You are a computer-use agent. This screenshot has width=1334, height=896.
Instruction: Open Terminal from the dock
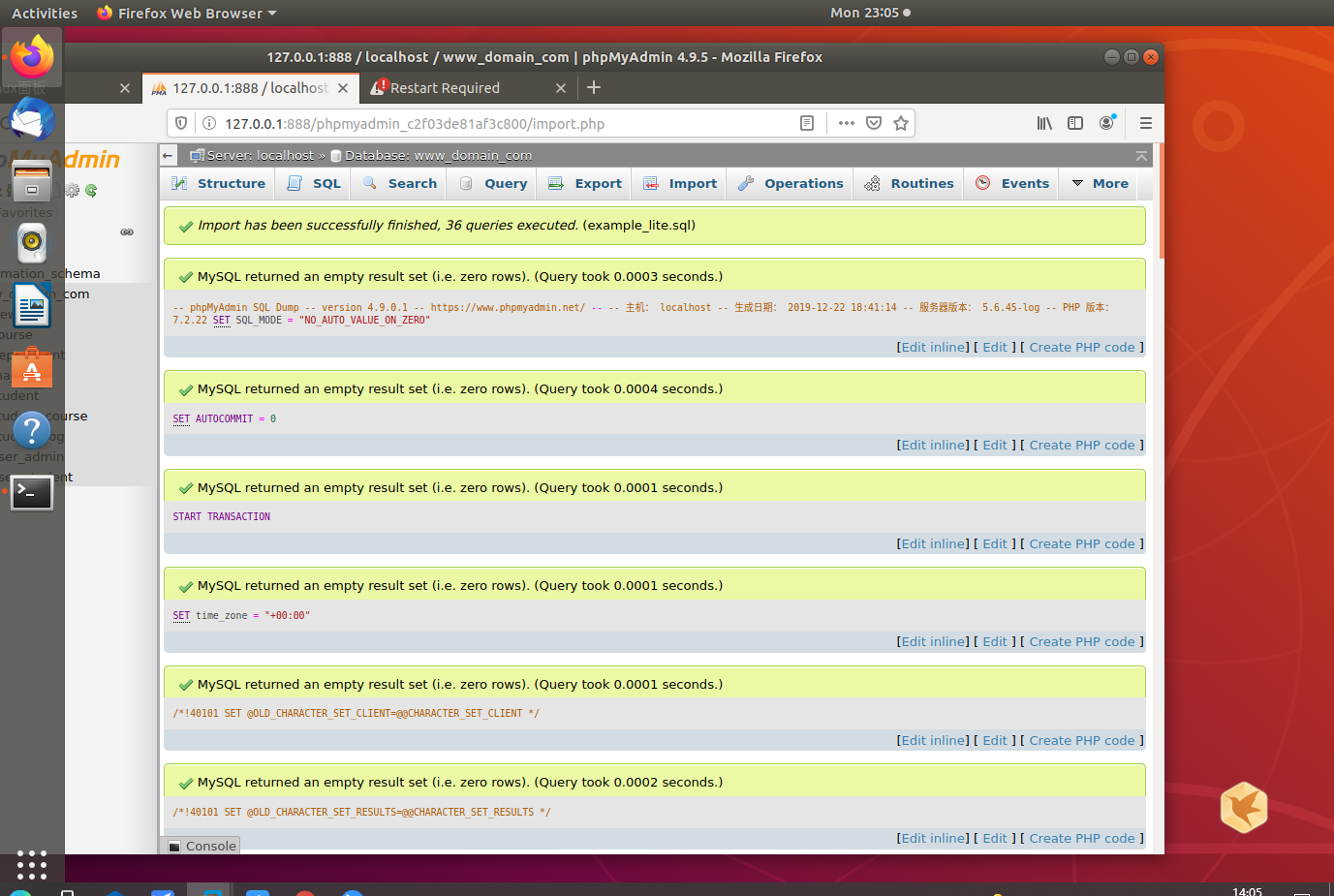pyautogui.click(x=32, y=492)
